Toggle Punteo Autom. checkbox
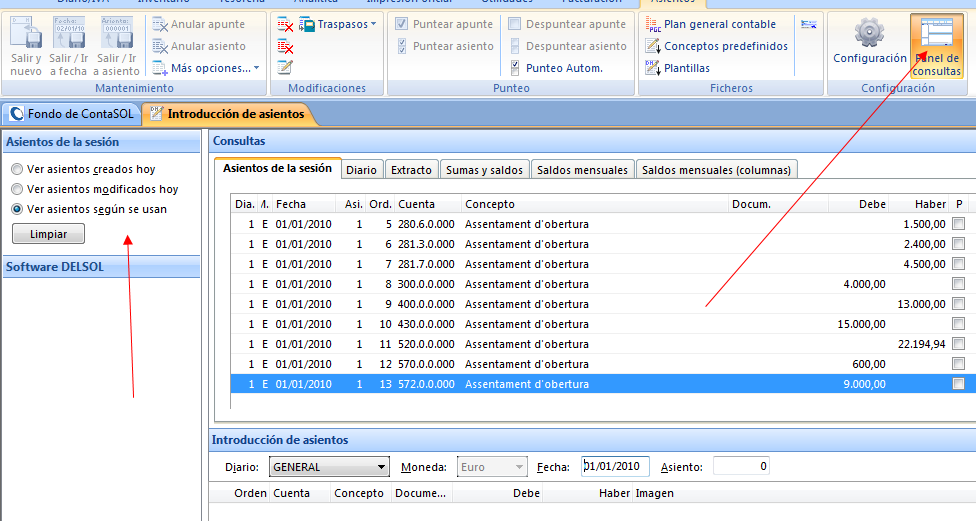 pos(516,68)
